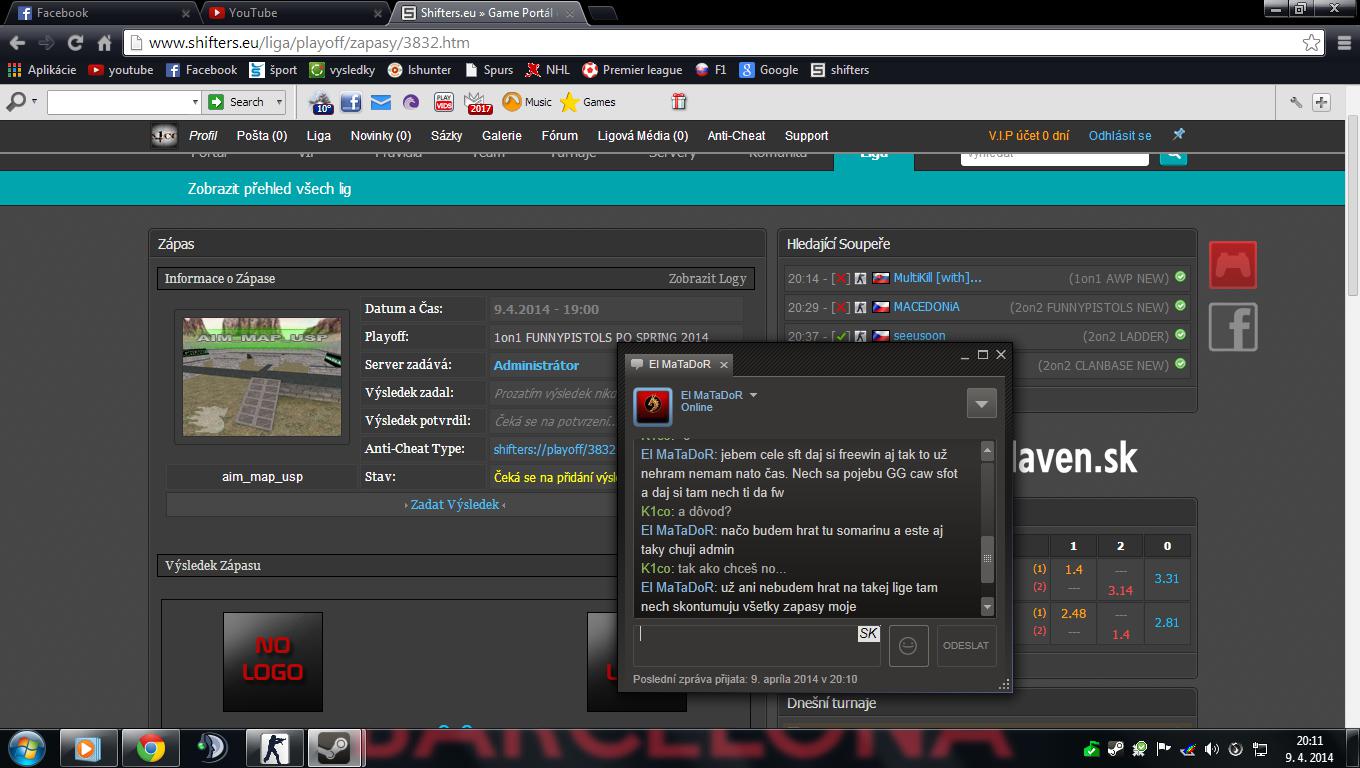Select the El MaTaDoR chat tab
1360x768 pixels.
680,364
